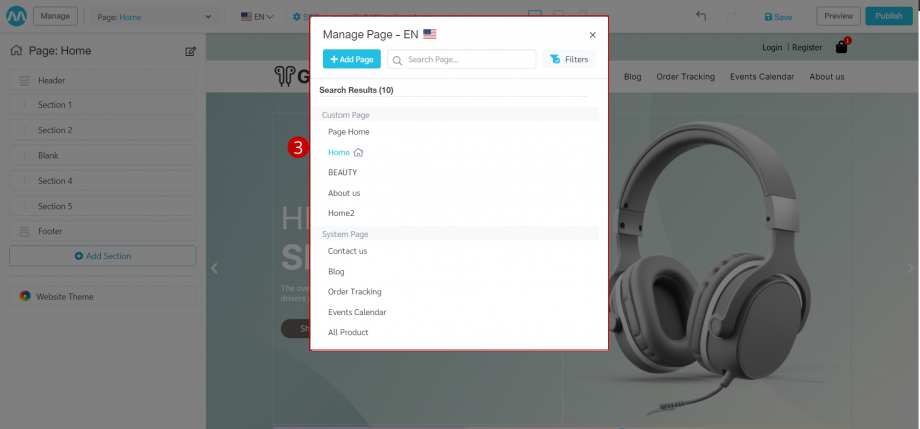Click the Save button in toolbar
The height and width of the screenshot is (429, 920).
(x=778, y=17)
